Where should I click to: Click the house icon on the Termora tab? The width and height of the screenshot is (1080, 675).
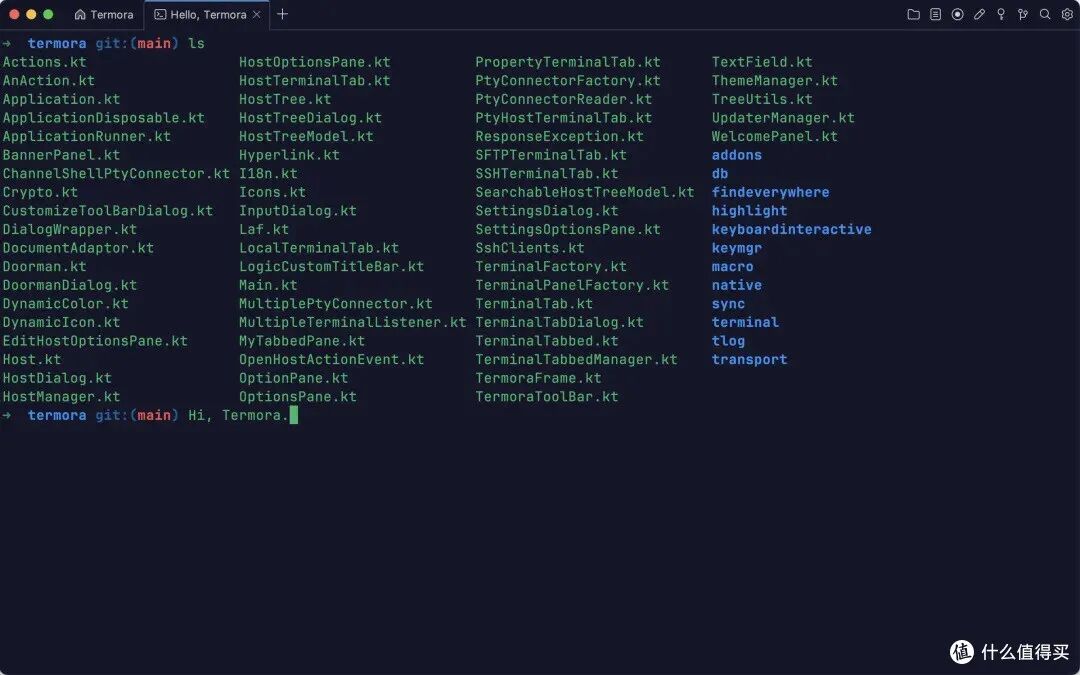(x=80, y=14)
